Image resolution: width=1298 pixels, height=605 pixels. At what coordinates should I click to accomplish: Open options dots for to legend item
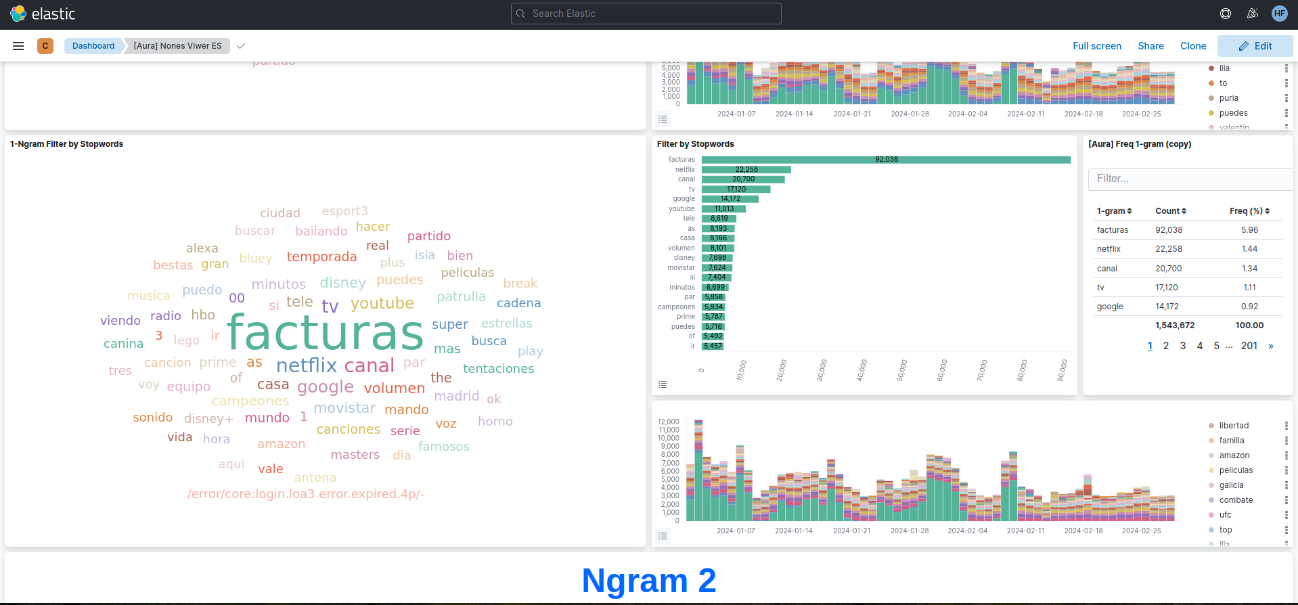point(1286,83)
